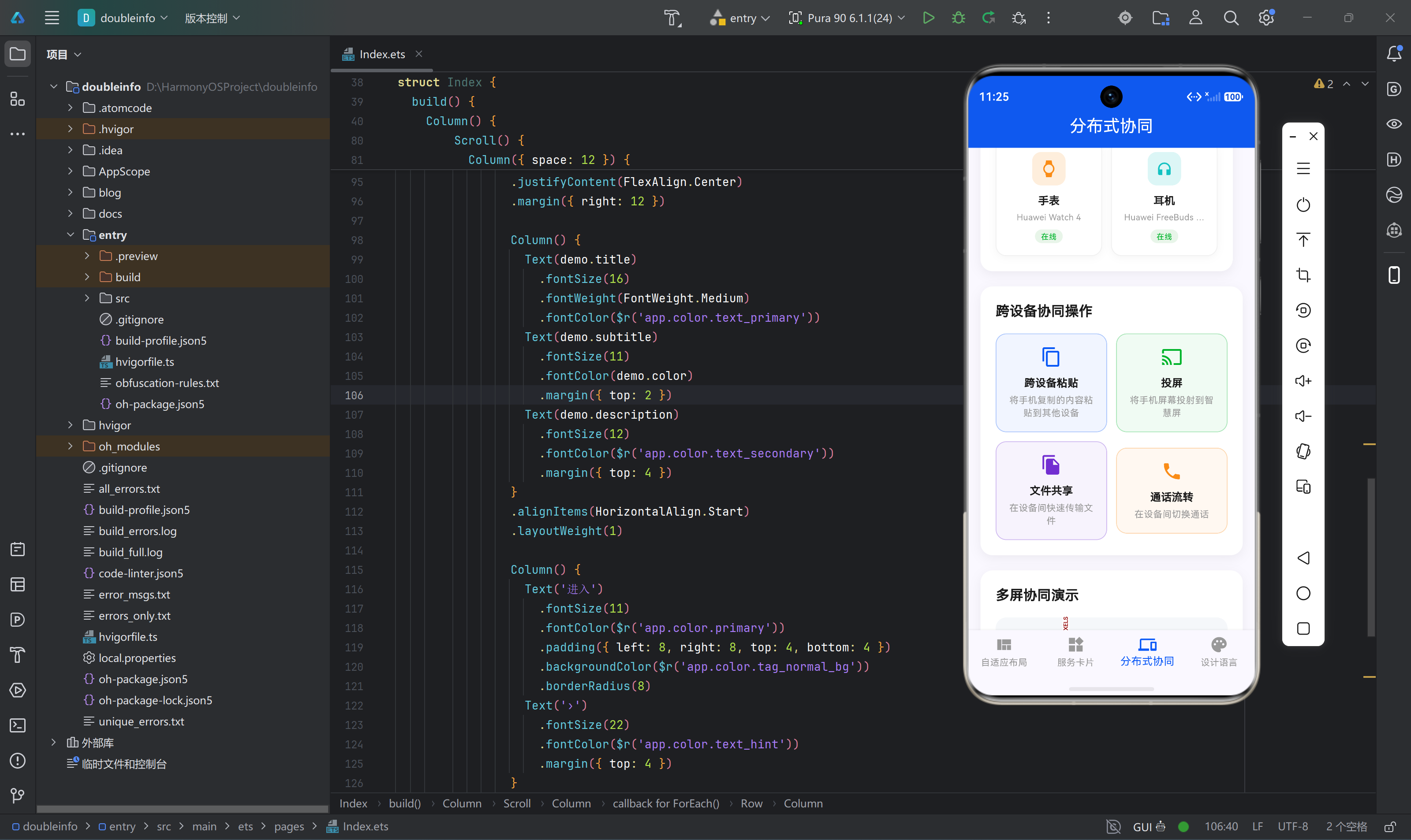Open the search magnifier icon
Screen dimensions: 1411x840
click(1230, 18)
